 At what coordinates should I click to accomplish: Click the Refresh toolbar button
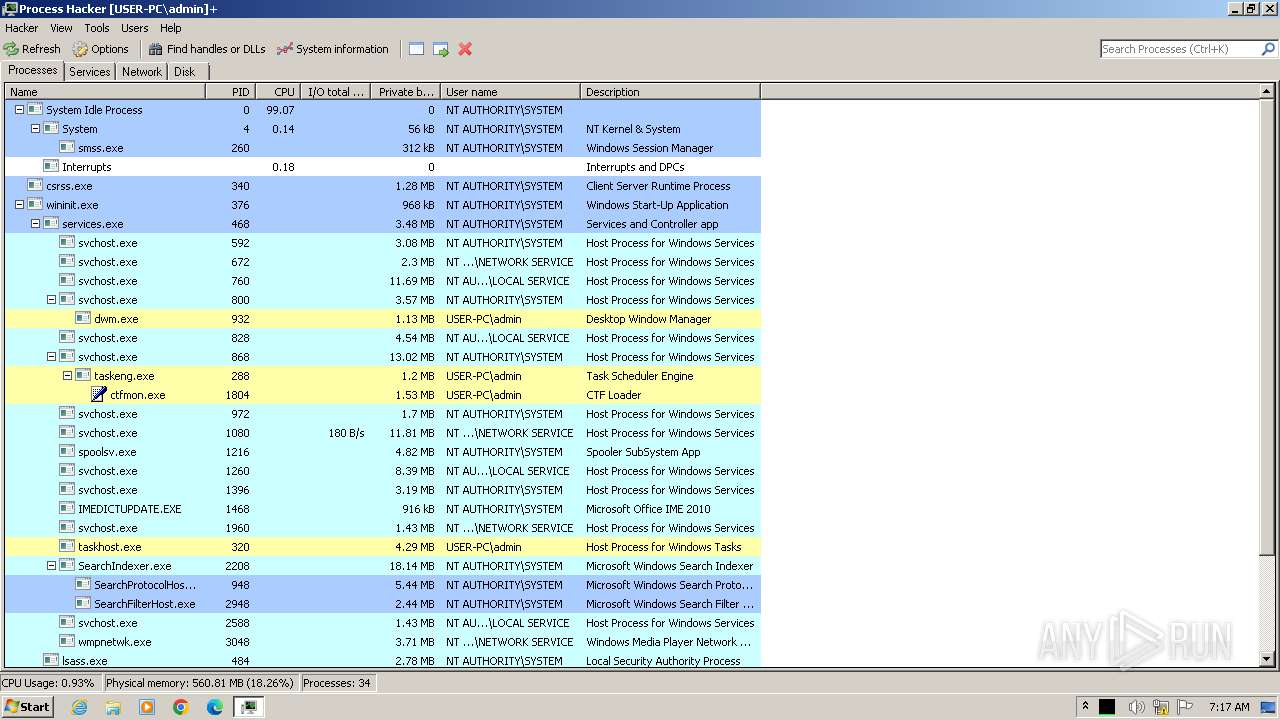point(32,49)
